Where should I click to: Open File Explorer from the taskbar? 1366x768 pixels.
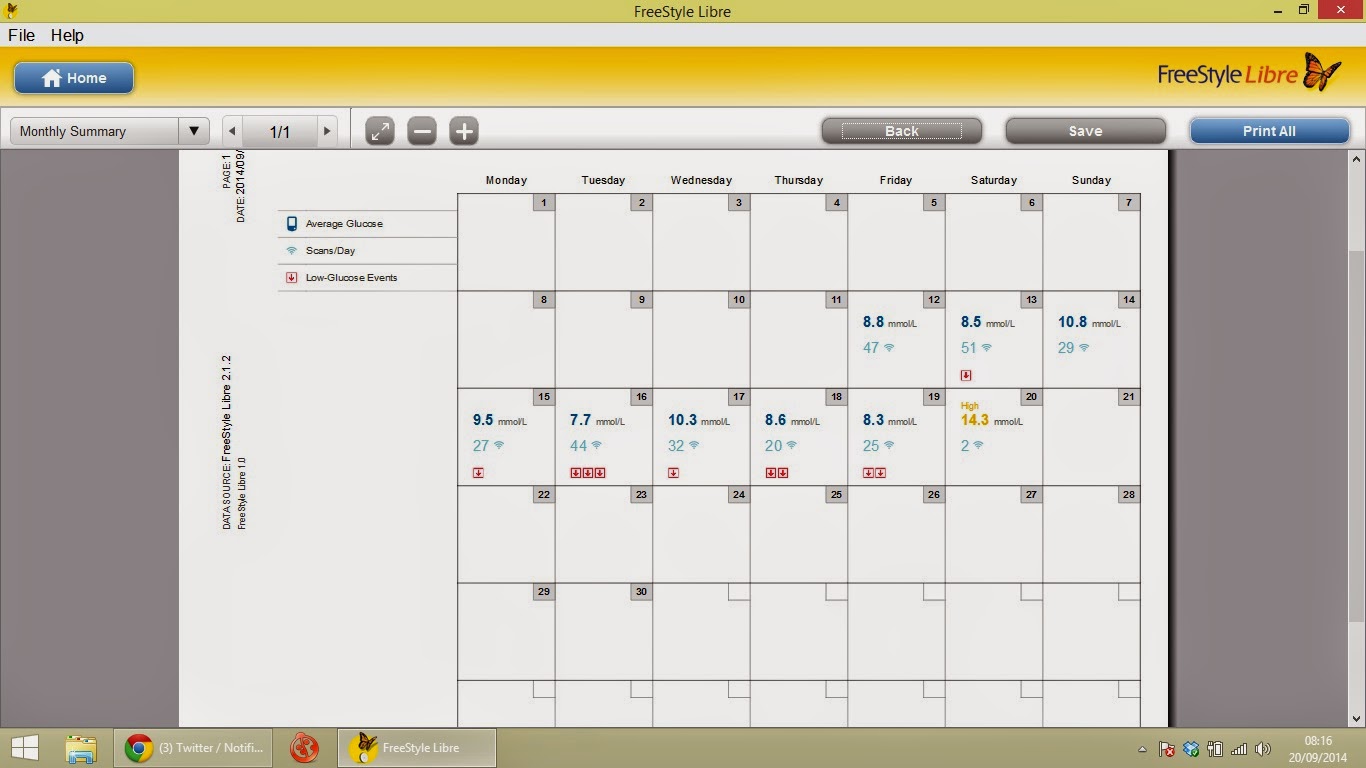(x=81, y=748)
